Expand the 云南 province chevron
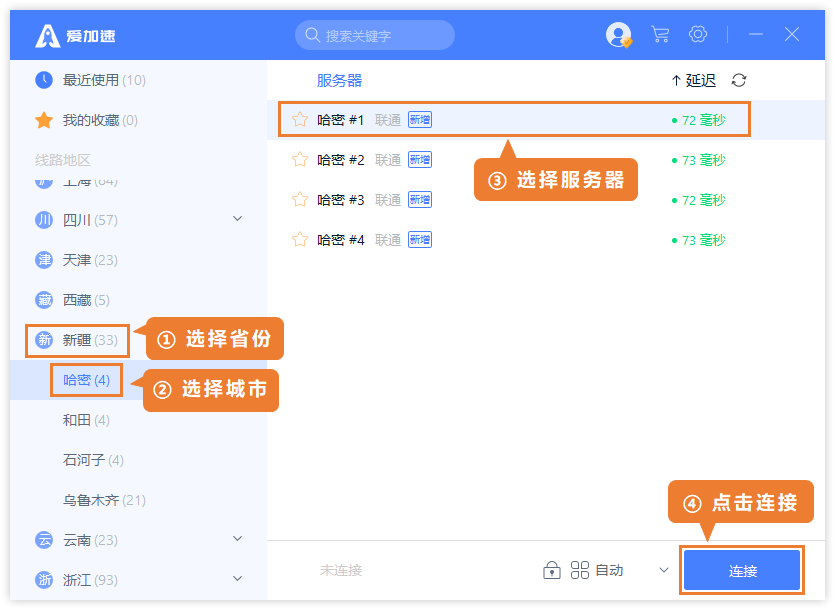 pyautogui.click(x=238, y=538)
